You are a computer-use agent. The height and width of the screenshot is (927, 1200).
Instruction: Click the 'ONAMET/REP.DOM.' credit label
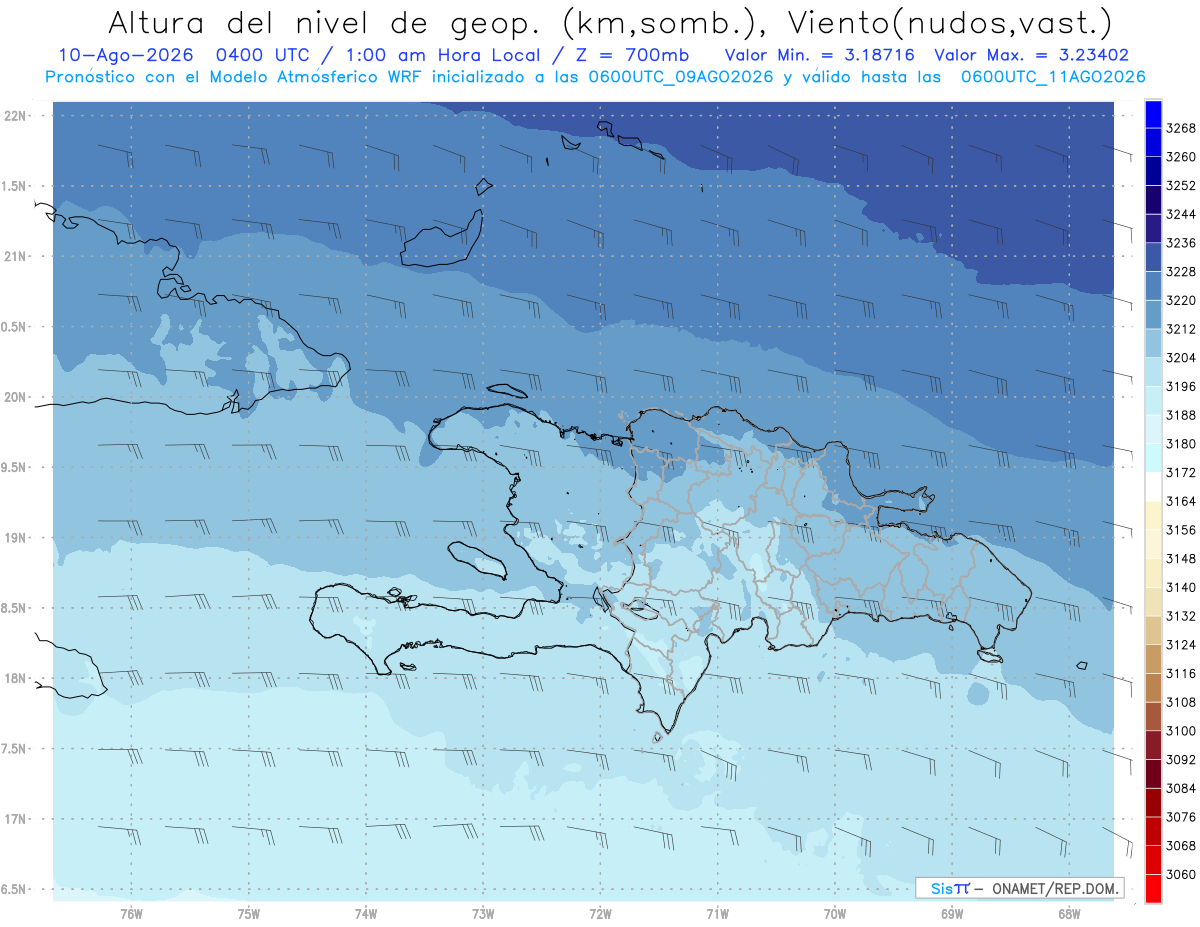tap(1055, 888)
